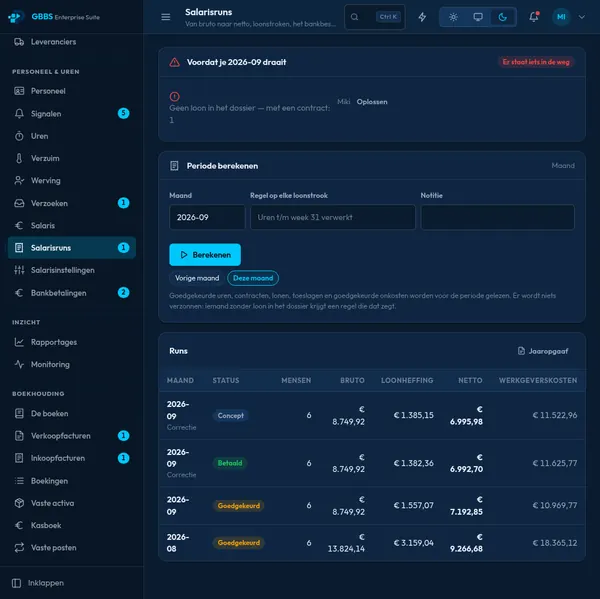Viewport: 600px width, 599px height.
Task: Click the Boekingen list icon
Action: [19, 481]
